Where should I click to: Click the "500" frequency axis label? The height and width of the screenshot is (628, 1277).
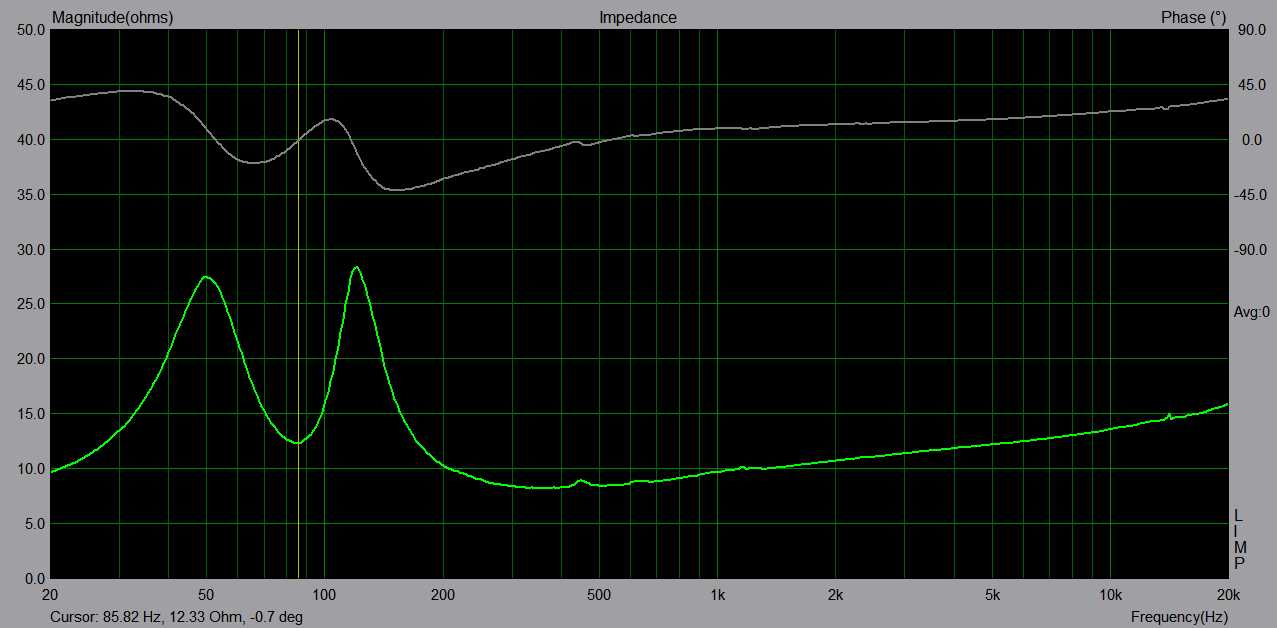click(598, 594)
